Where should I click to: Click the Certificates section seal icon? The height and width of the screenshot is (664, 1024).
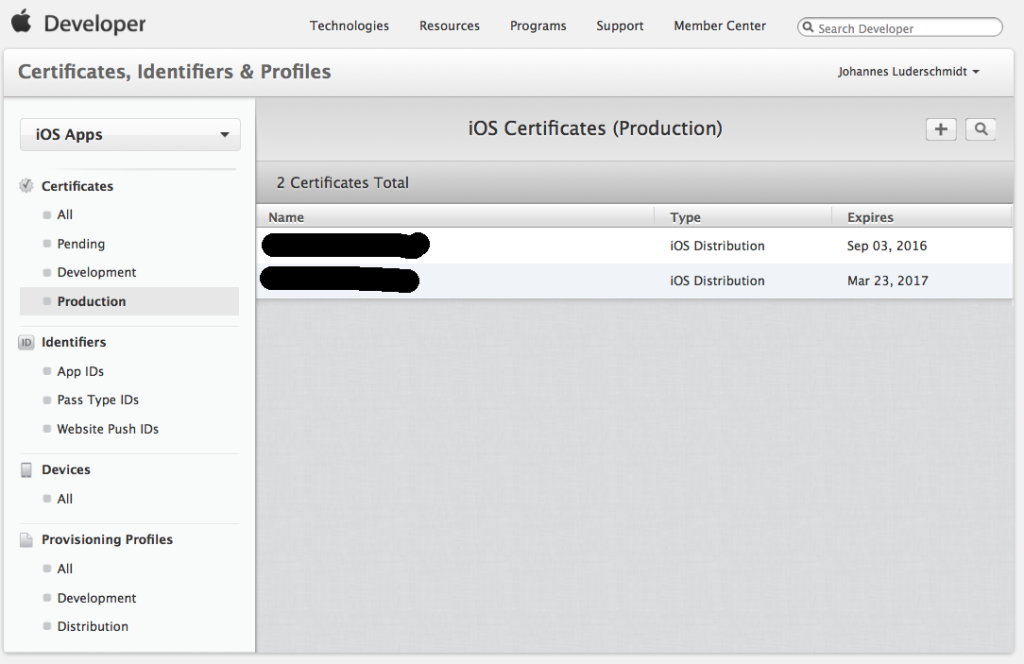click(26, 186)
